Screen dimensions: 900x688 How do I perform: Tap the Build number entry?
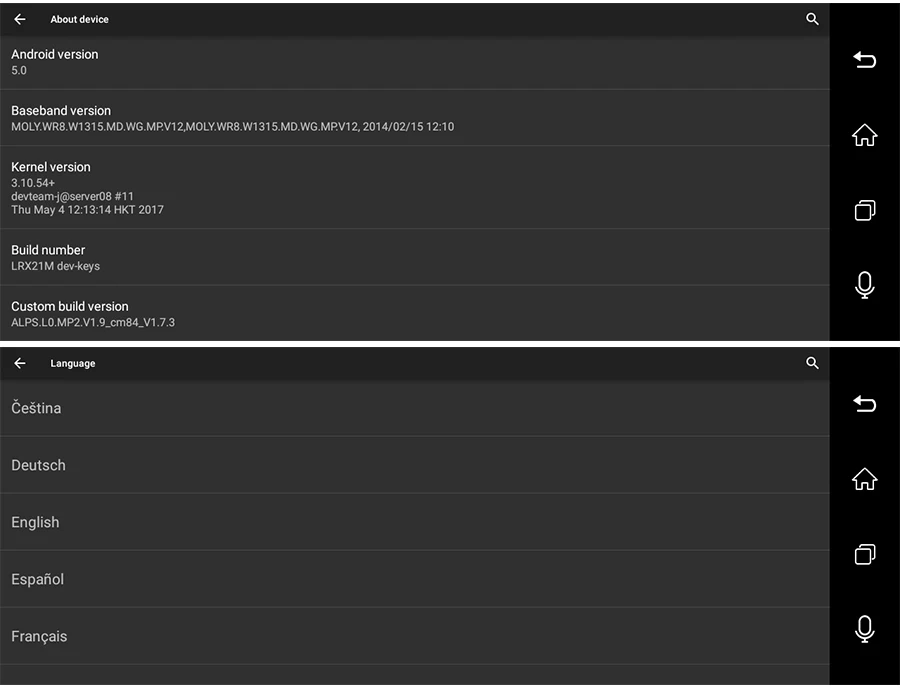tap(414, 257)
